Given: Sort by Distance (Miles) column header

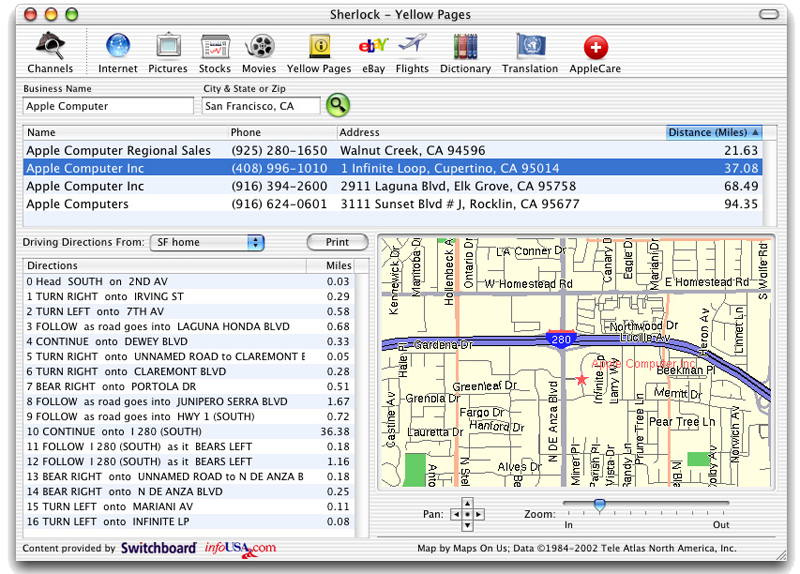Looking at the screenshot, I should point(714,133).
